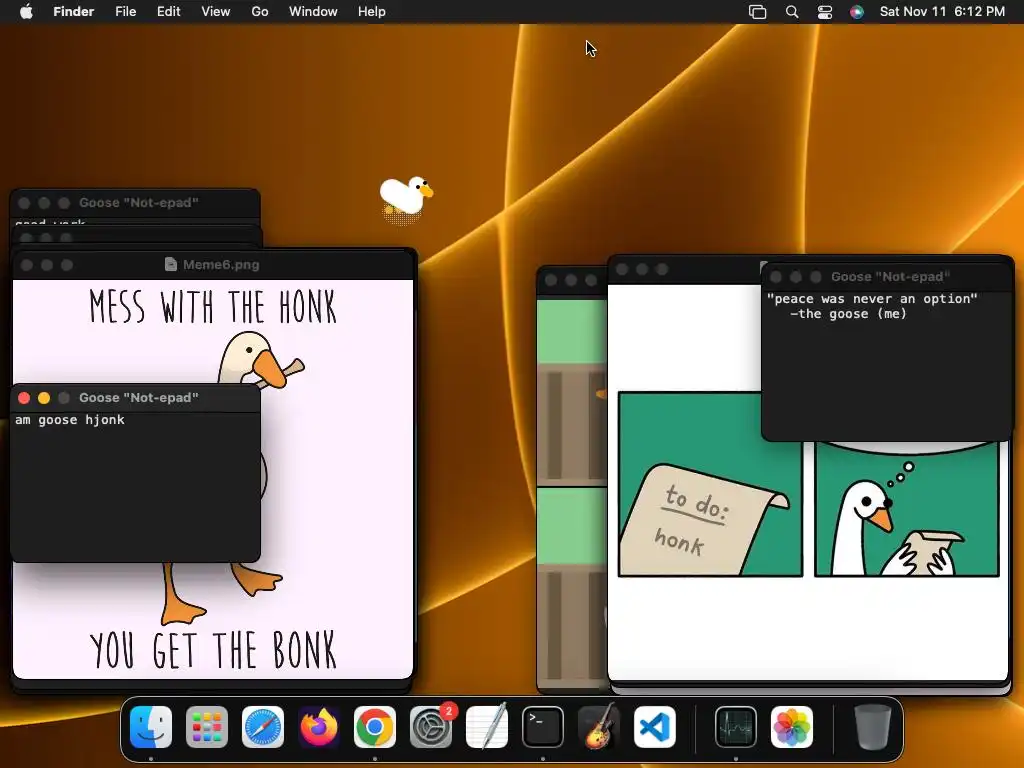Viewport: 1024px width, 768px height.
Task: Click the 'peace was never an option' quote text
Action: [x=872, y=298]
